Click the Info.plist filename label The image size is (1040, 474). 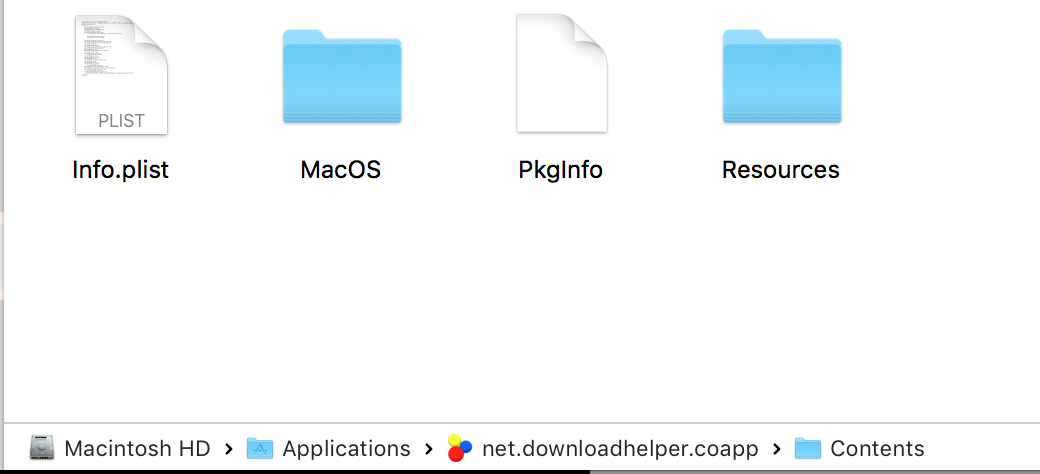(x=121, y=170)
